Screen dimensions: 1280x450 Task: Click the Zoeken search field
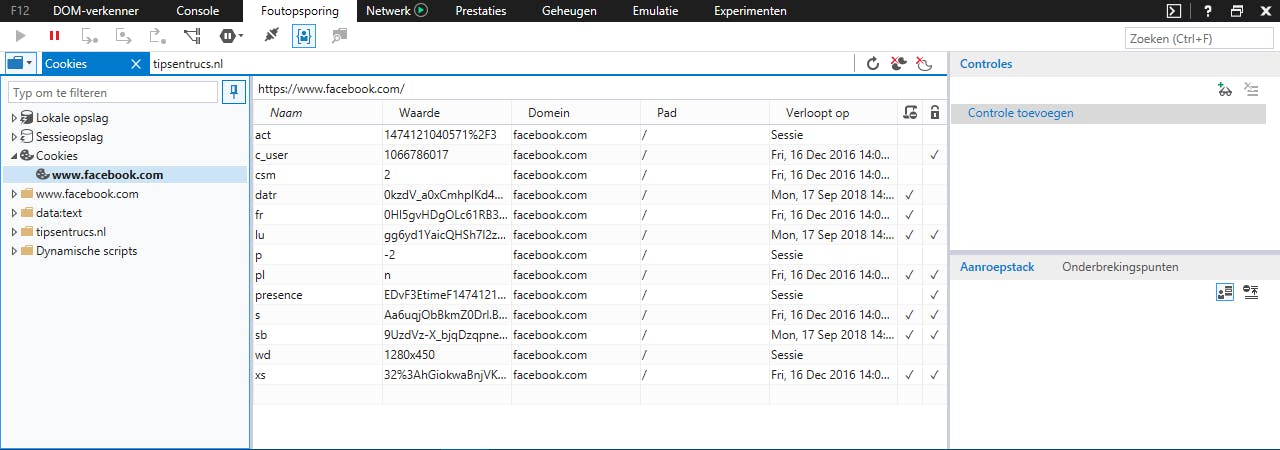coord(1198,38)
